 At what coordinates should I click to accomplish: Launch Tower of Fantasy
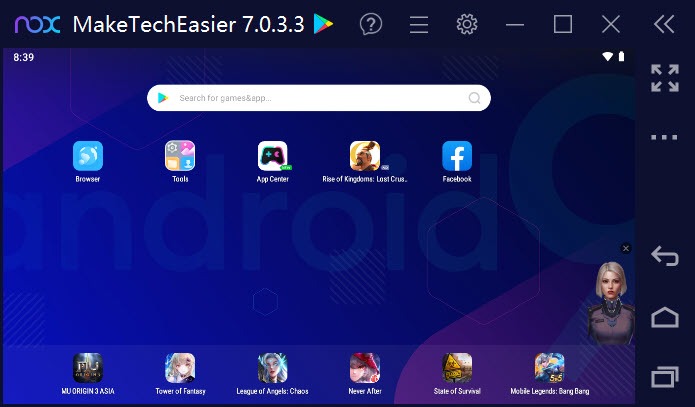(180, 368)
